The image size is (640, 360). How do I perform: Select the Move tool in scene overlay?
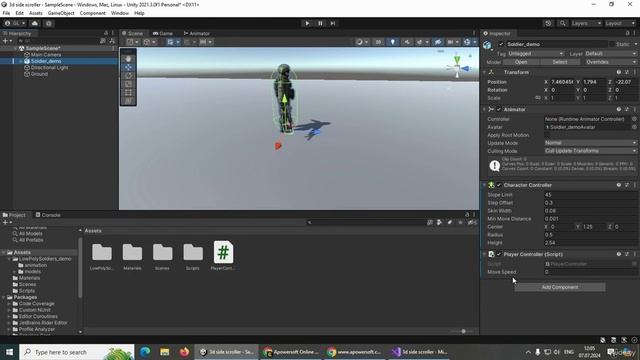[129, 67]
